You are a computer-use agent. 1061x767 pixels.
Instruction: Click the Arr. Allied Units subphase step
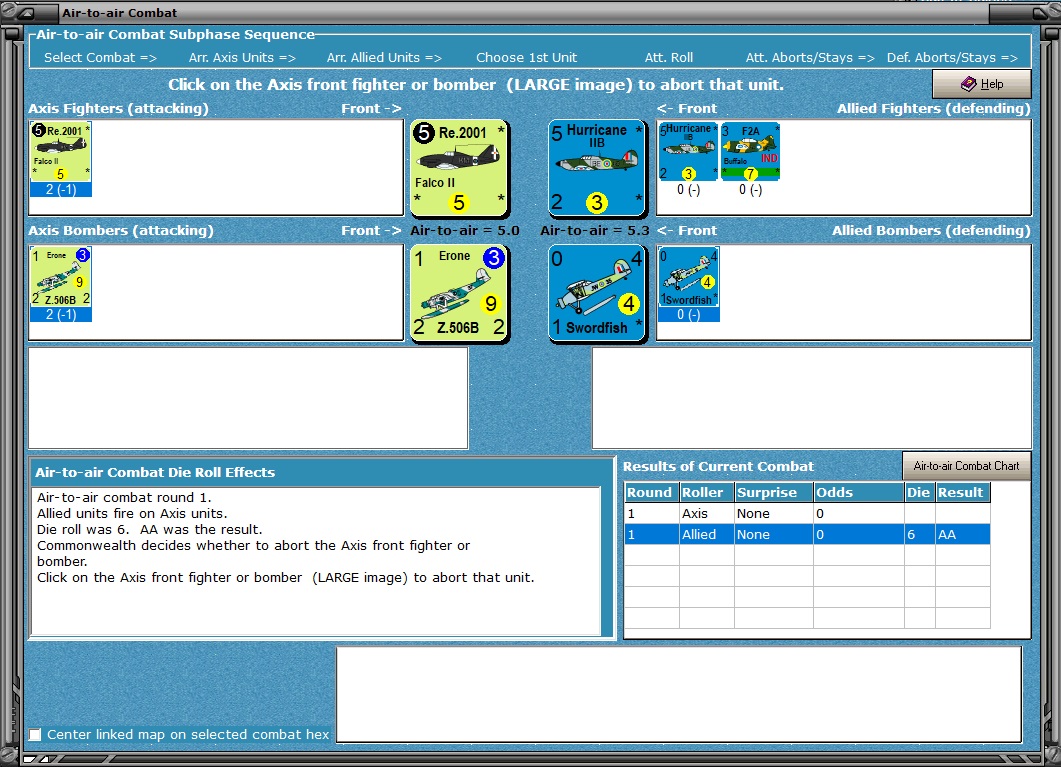[384, 57]
